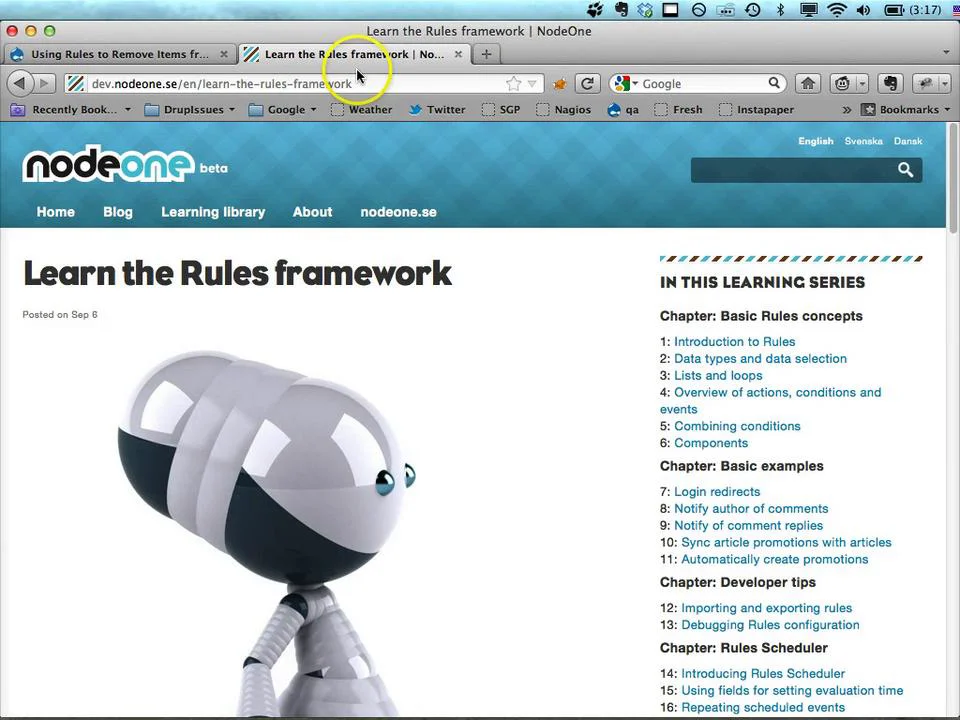Image resolution: width=960 pixels, height=720 pixels.
Task: Open the Instapaper bookmarklet
Action: pyautogui.click(x=756, y=110)
